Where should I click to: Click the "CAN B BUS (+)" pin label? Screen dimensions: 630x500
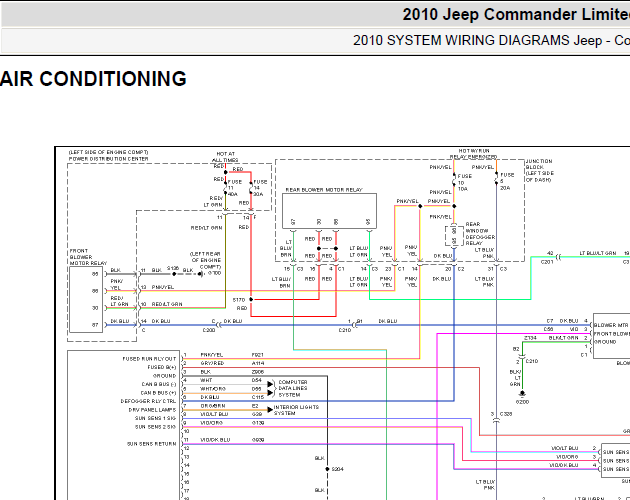pyautogui.click(x=158, y=393)
